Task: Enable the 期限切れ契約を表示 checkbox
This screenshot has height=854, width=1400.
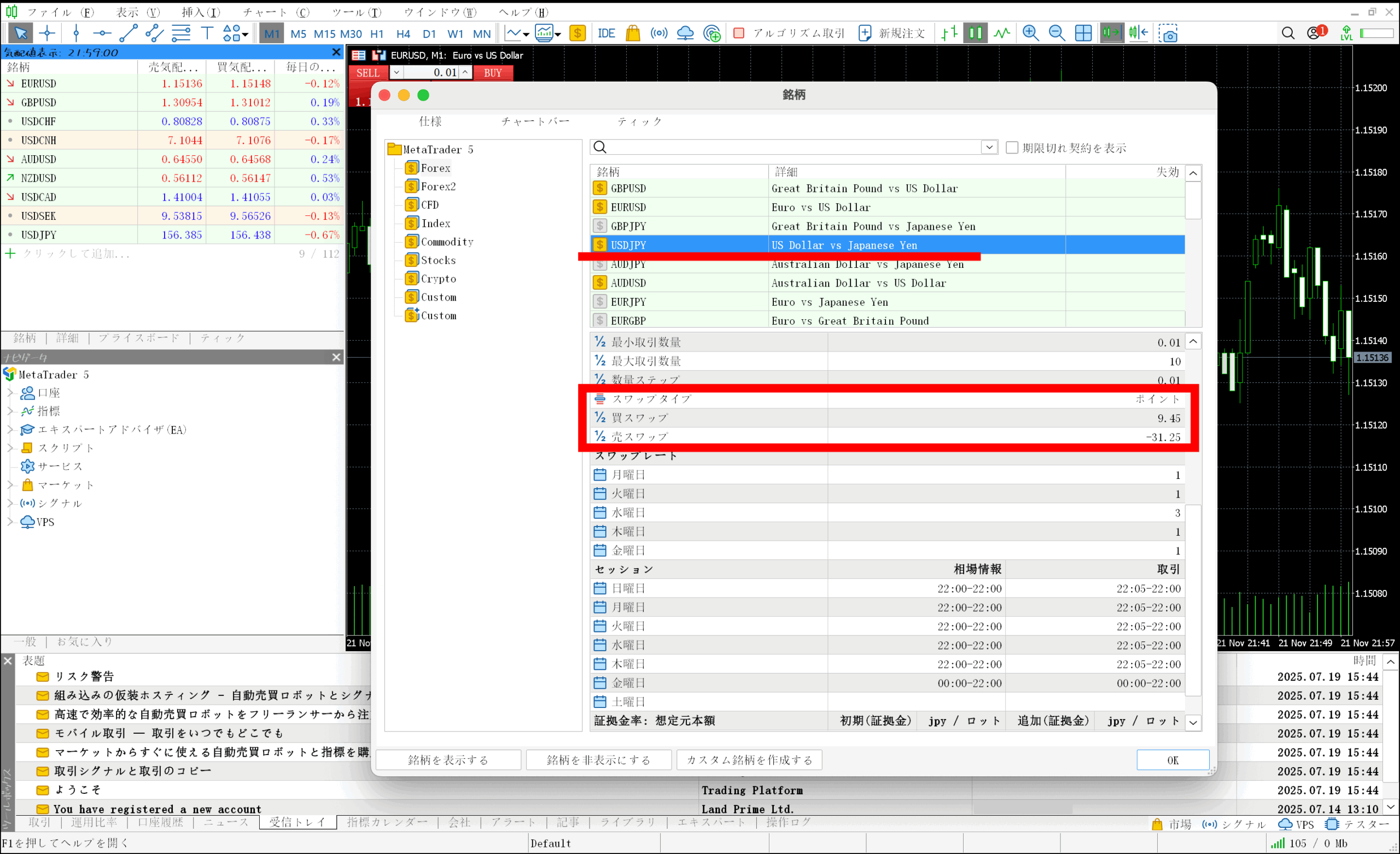Action: click(x=1012, y=148)
